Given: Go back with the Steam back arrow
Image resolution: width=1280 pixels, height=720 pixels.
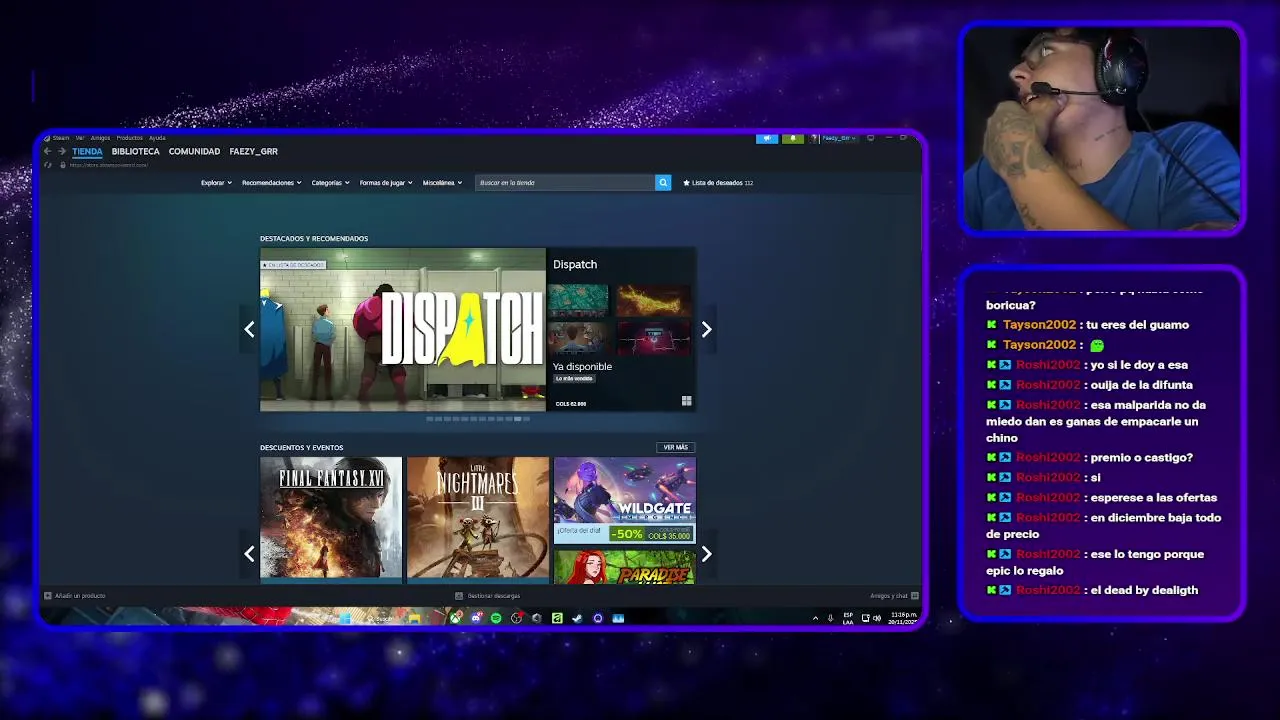Looking at the screenshot, I should tap(47, 151).
